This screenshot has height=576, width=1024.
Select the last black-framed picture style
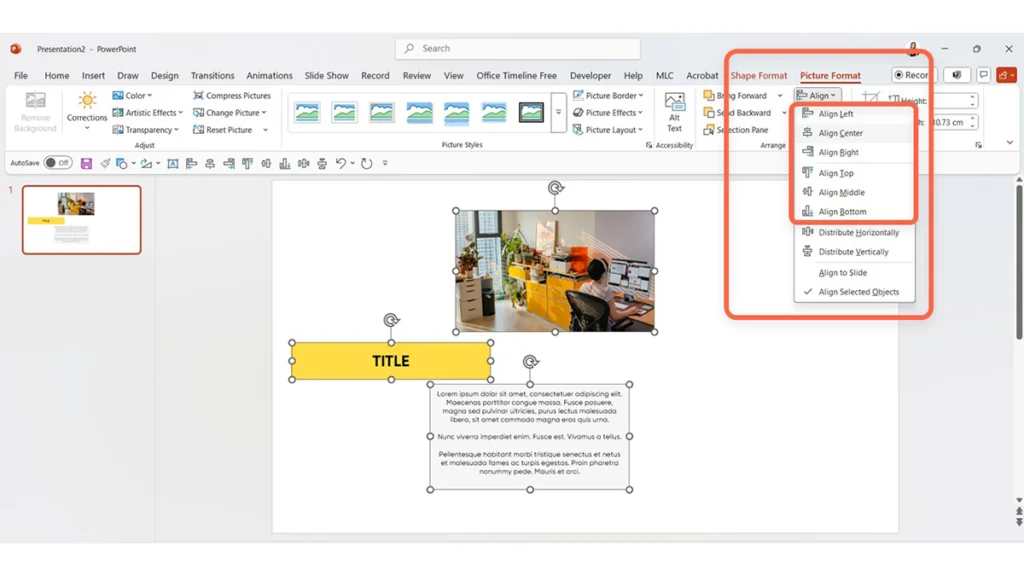[531, 112]
